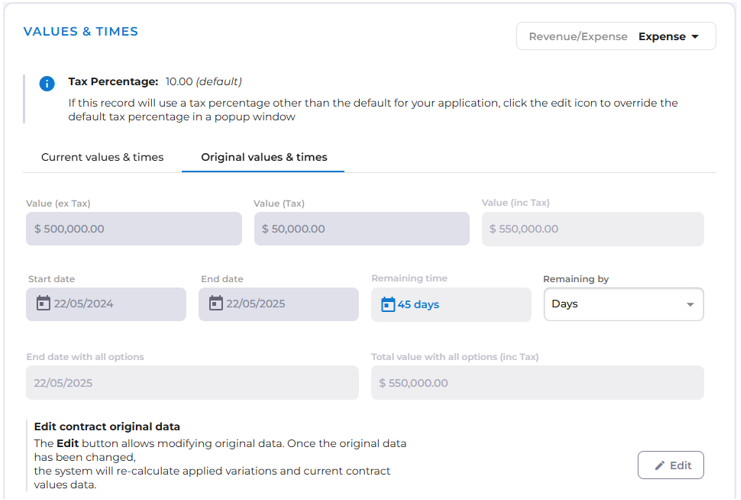This screenshot has height=500, width=741.
Task: Click Total value with all options field
Action: point(537,383)
